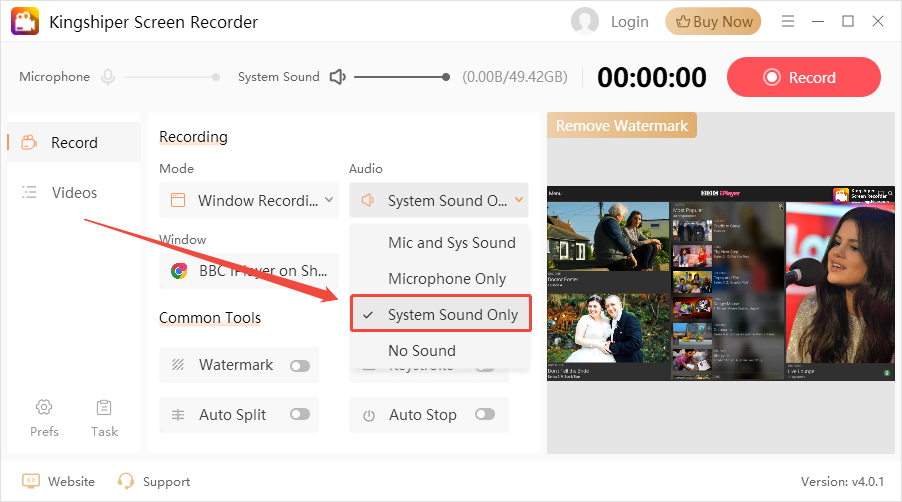Select Microphone Only option

coord(439,278)
